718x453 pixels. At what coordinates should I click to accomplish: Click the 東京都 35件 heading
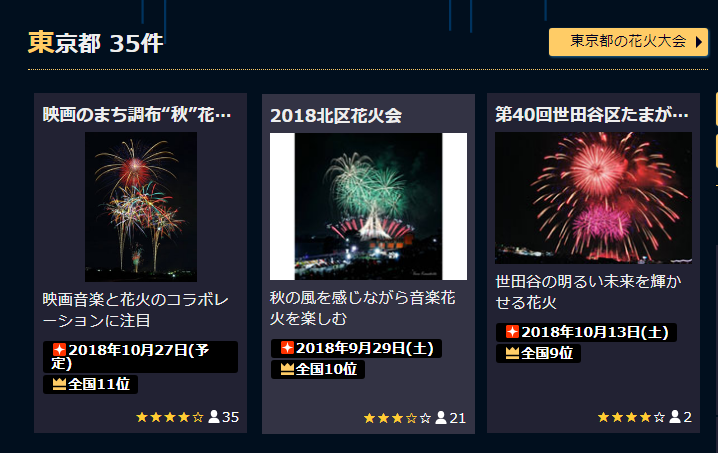(x=95, y=43)
